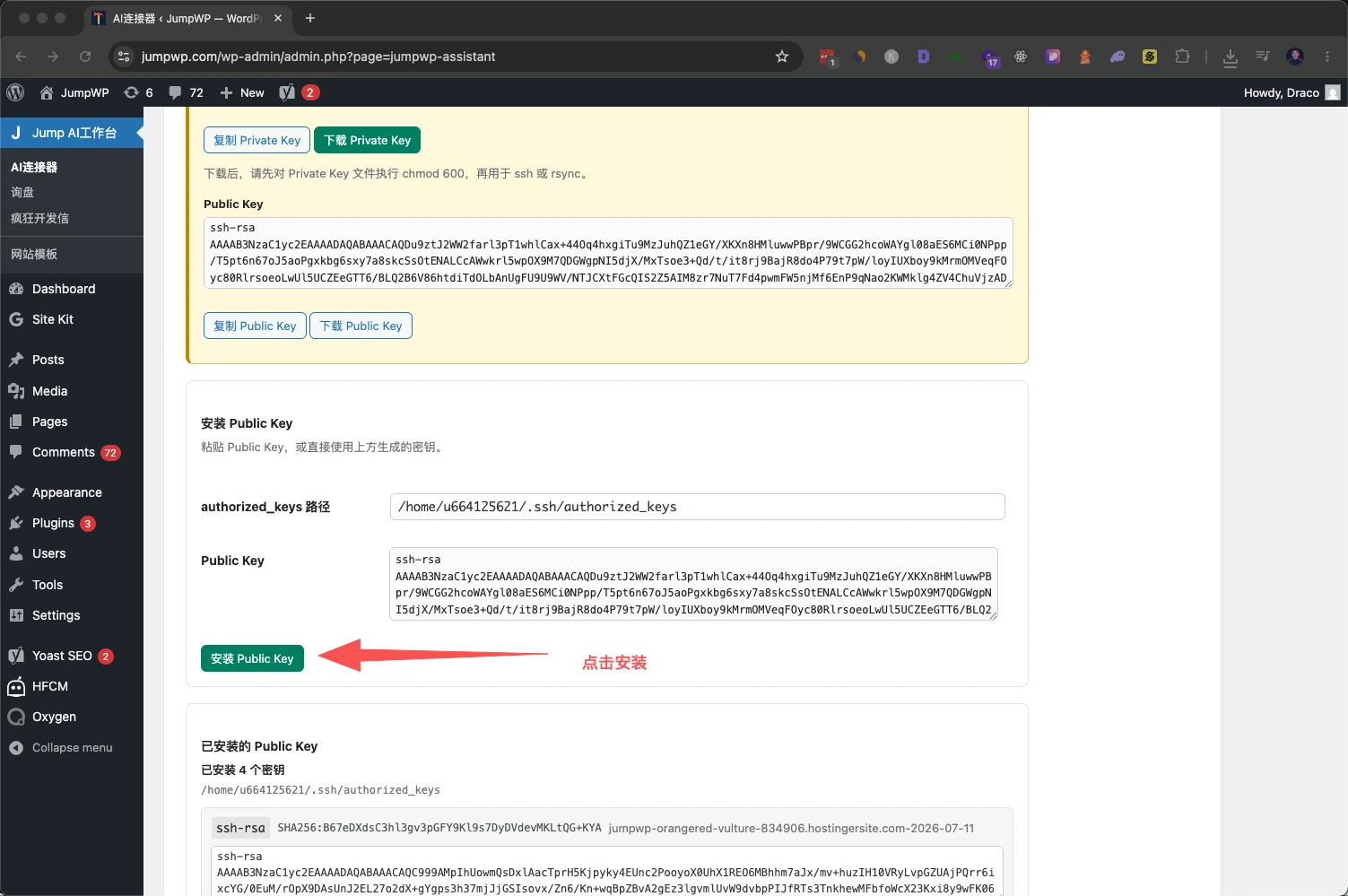Open Howdy, Draco account menu
This screenshot has width=1348, height=896.
coord(1291,92)
